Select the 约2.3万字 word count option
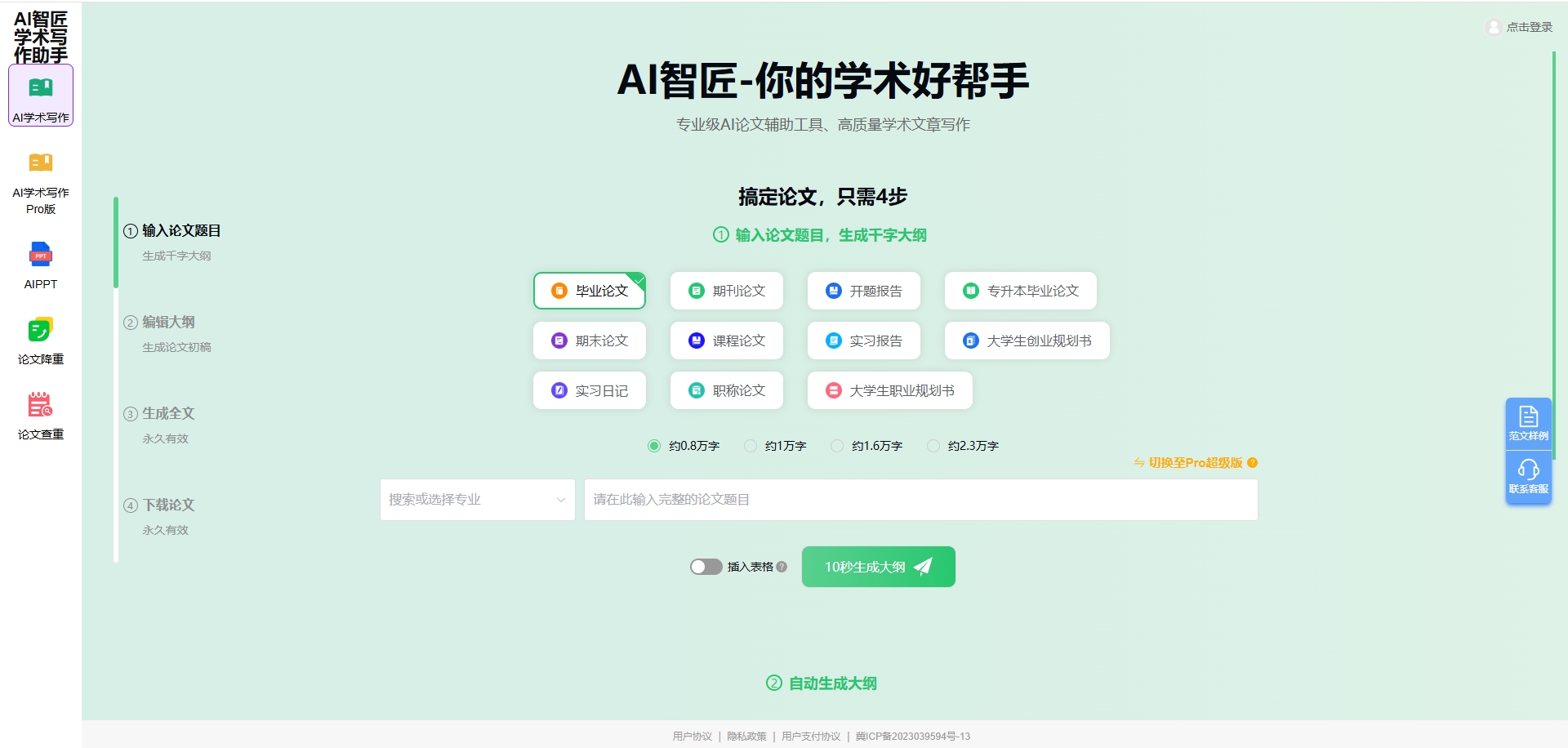This screenshot has width=1568, height=748. (x=933, y=446)
